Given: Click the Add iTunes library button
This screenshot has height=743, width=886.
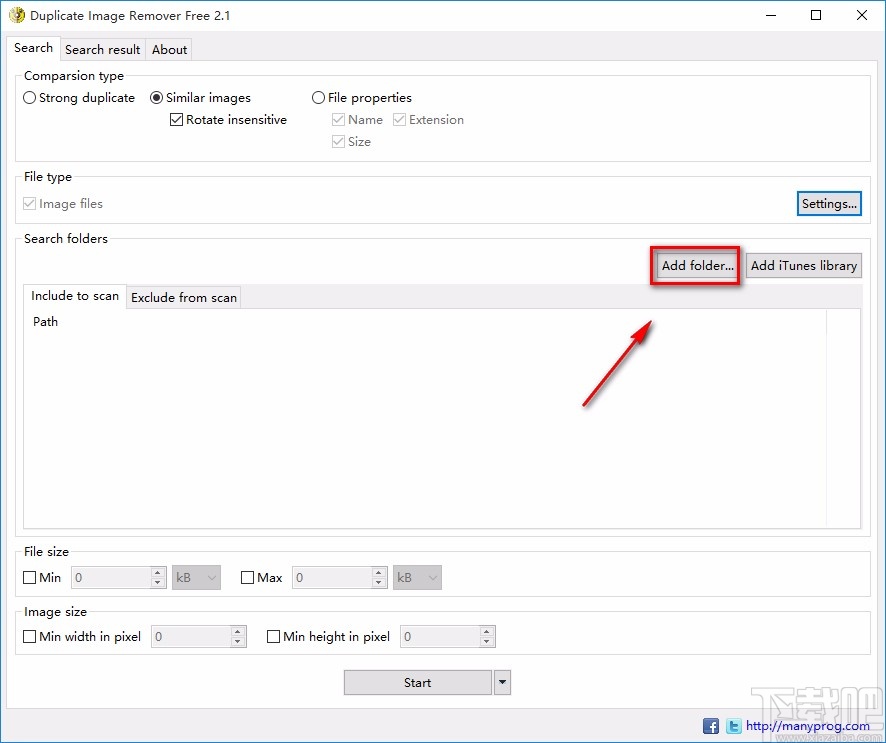Looking at the screenshot, I should pos(803,265).
